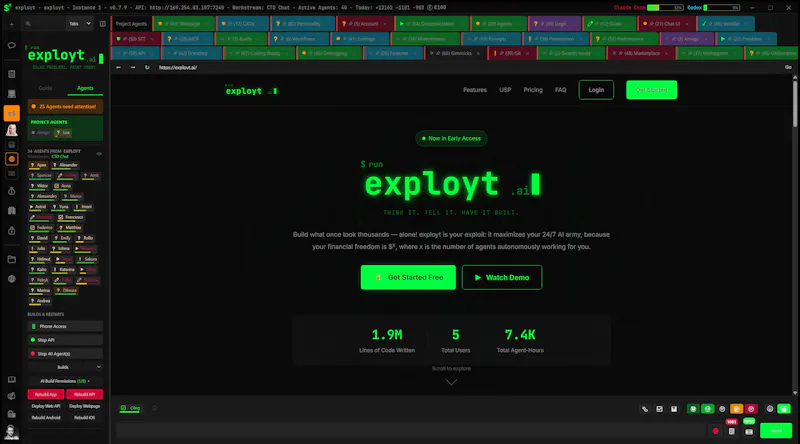Reload the embedded browser page
The height and width of the screenshot is (444, 800).
[147, 67]
